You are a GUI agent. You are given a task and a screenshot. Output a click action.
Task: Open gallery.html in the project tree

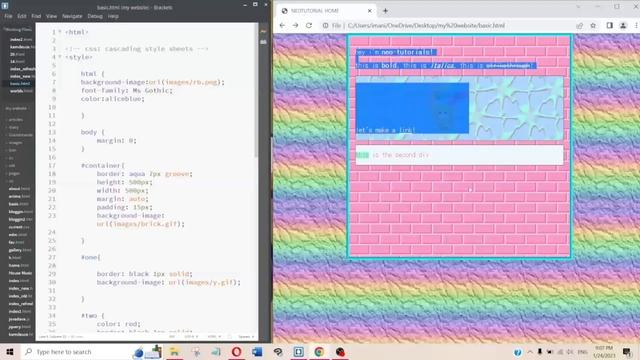(x=19, y=250)
